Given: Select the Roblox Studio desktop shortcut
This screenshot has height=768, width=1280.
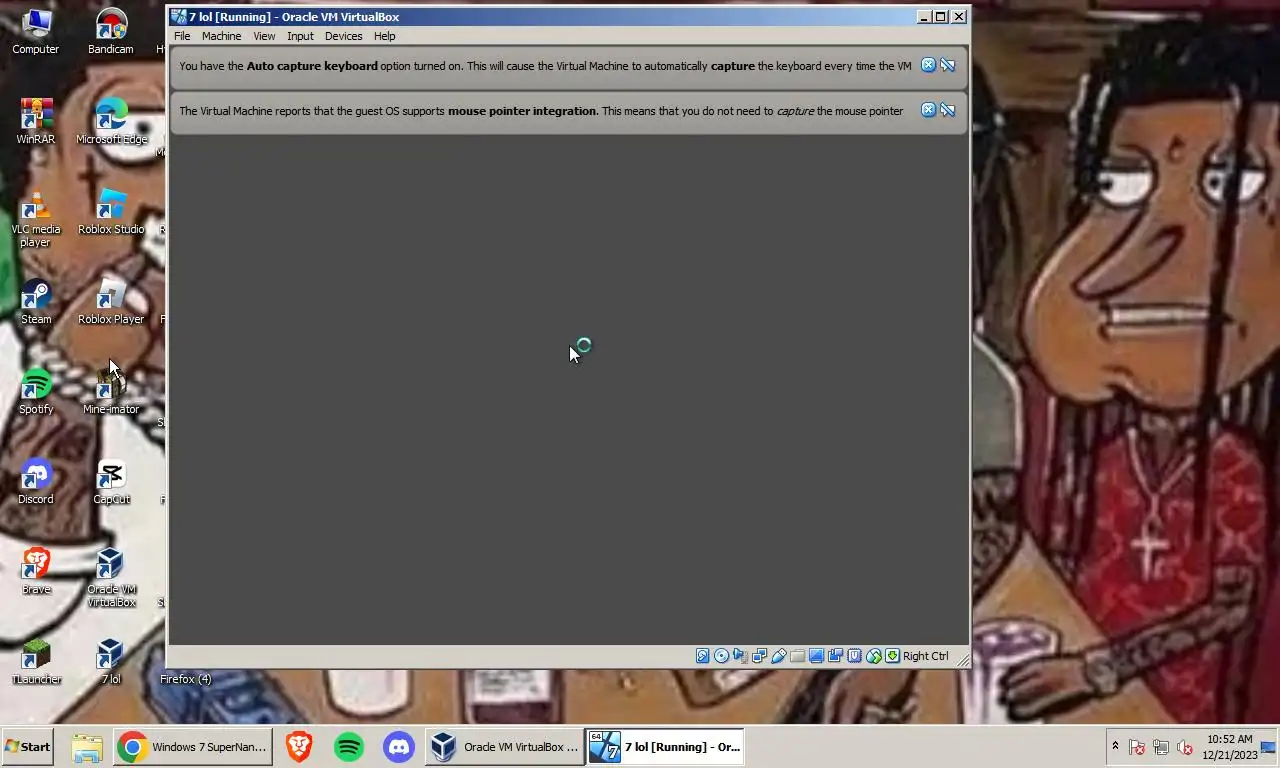Looking at the screenshot, I should click(x=111, y=212).
